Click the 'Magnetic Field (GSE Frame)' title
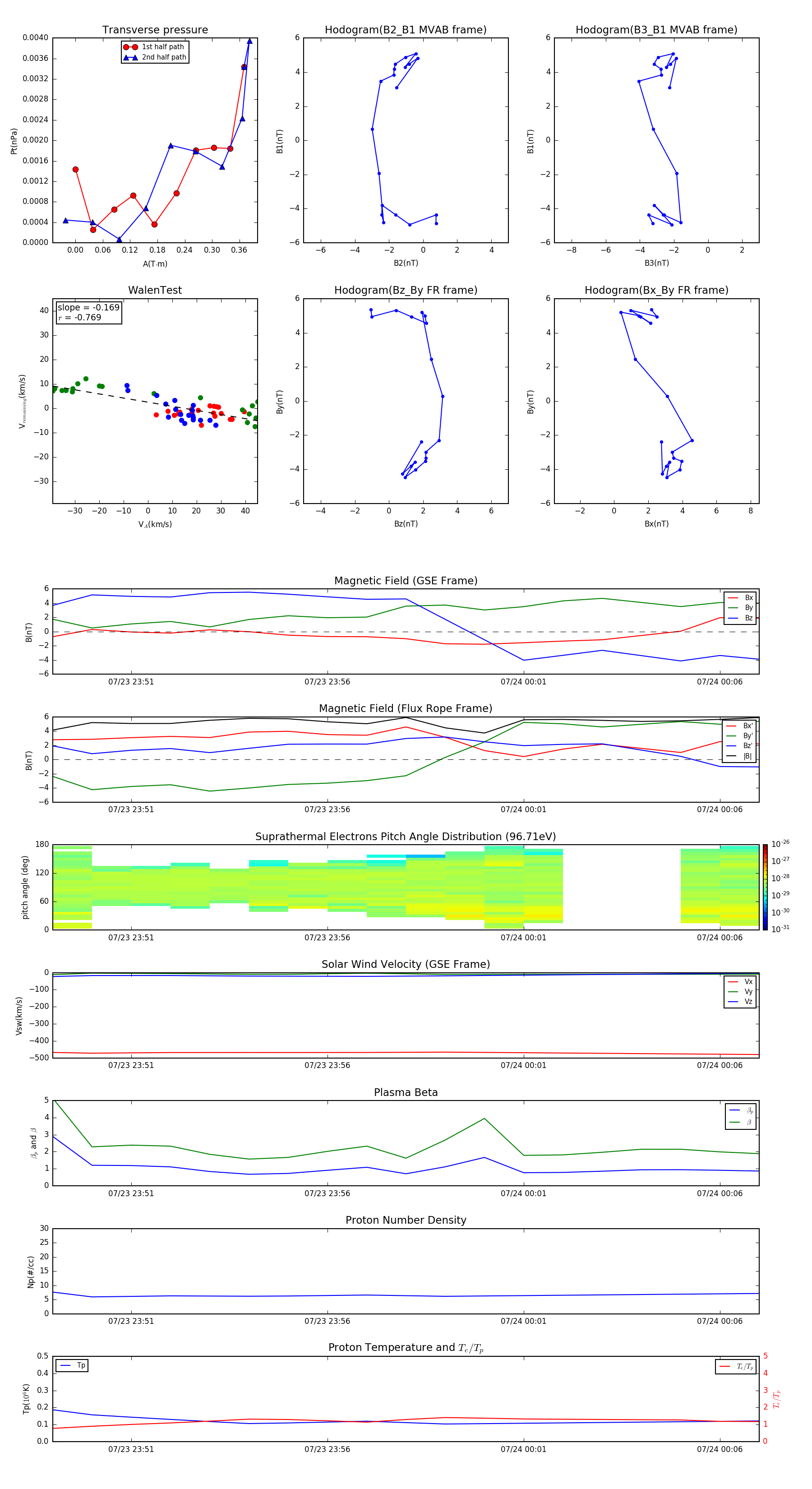 coord(406,581)
